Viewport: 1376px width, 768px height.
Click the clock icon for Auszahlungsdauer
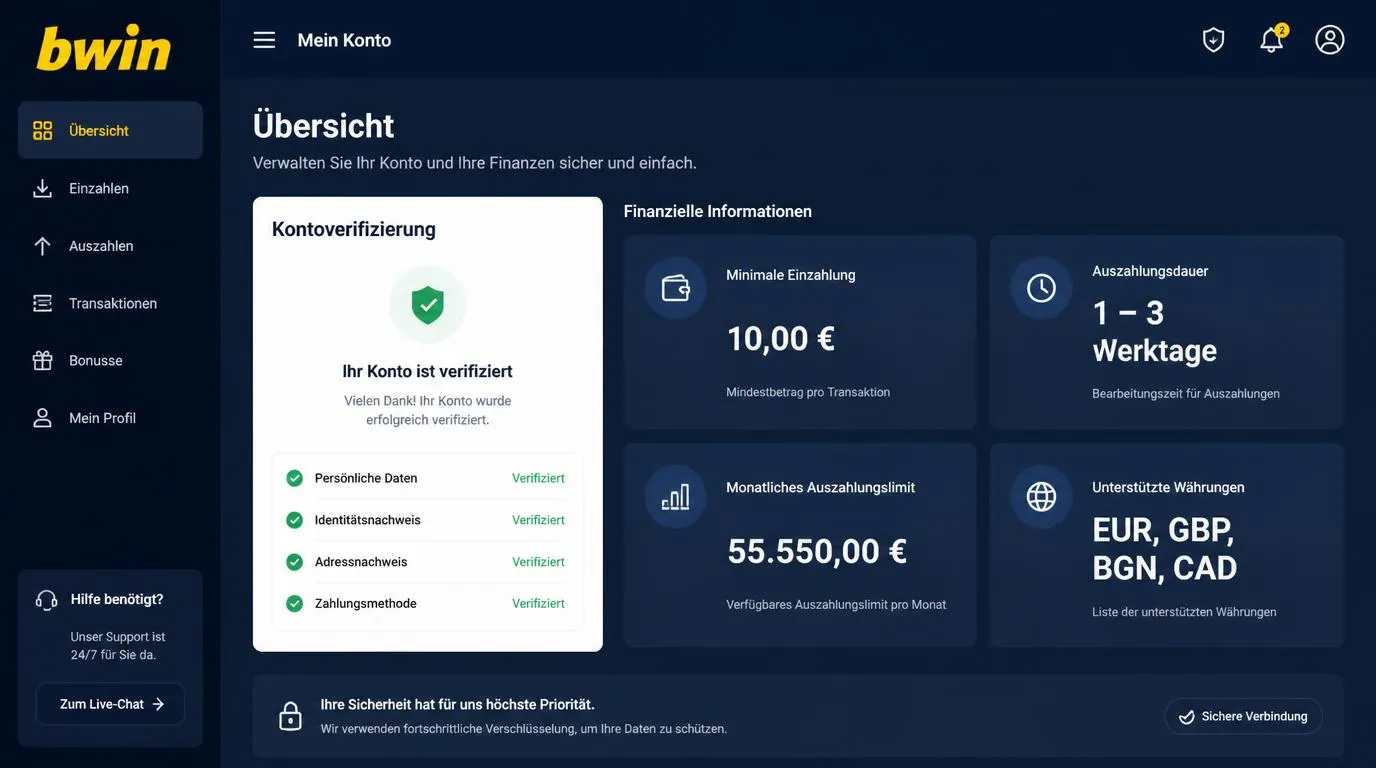click(1041, 288)
